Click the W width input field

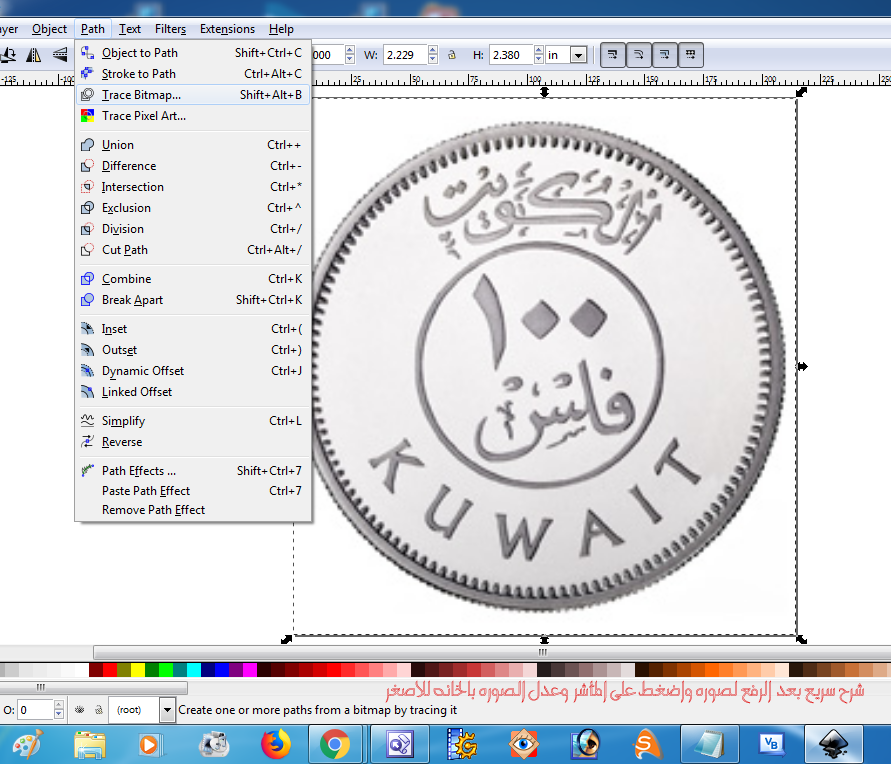pyautogui.click(x=406, y=55)
